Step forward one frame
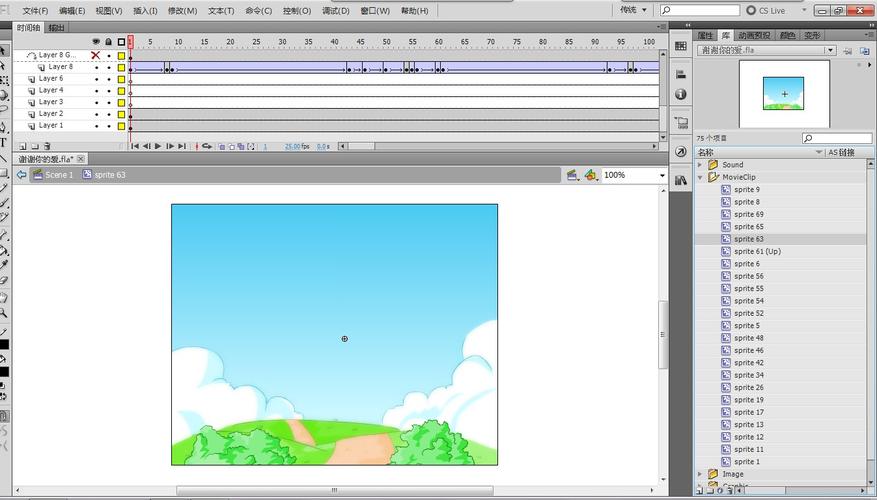This screenshot has width=877, height=500. 170,146
